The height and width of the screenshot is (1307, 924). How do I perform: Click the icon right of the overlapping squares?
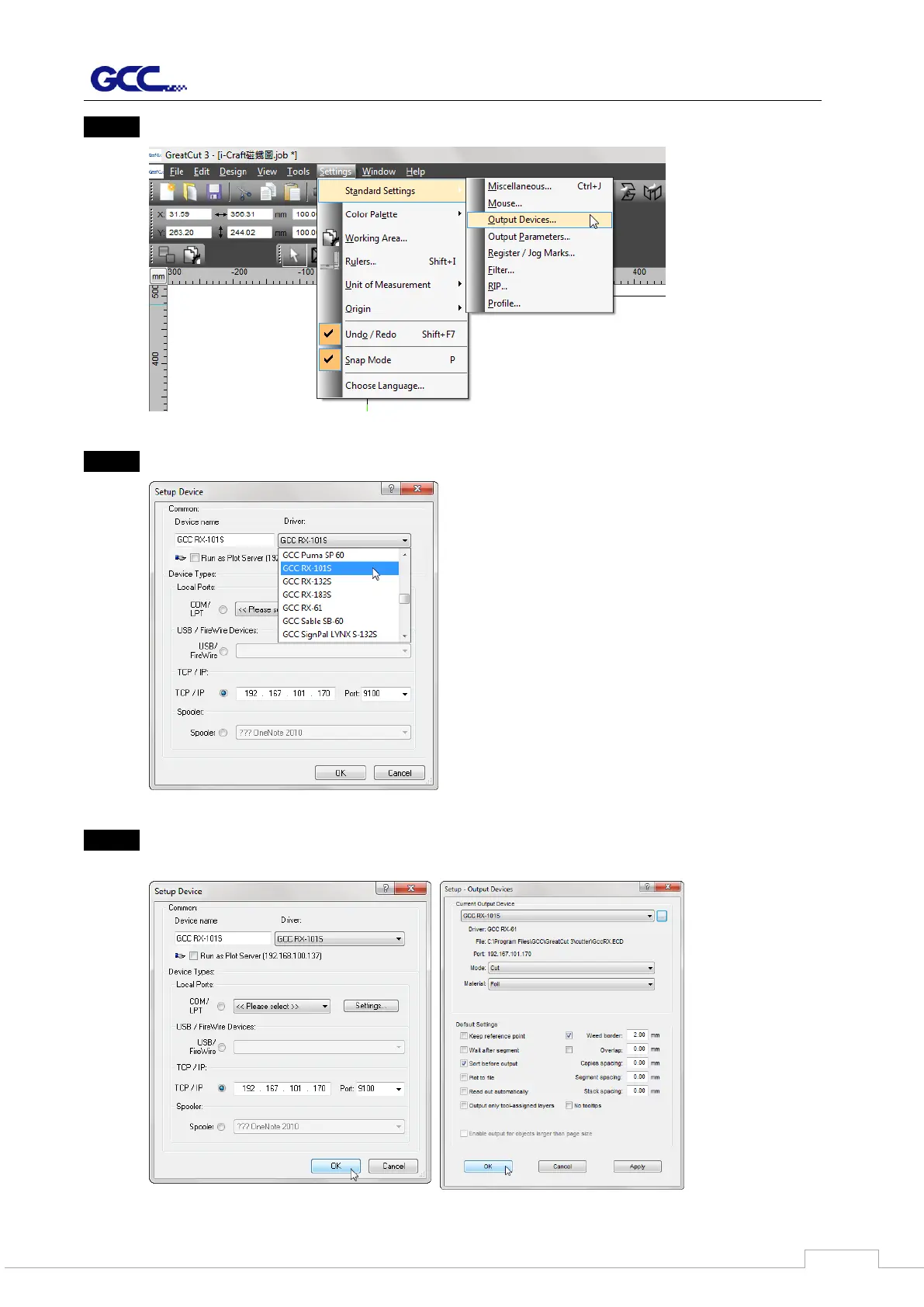(x=191, y=255)
